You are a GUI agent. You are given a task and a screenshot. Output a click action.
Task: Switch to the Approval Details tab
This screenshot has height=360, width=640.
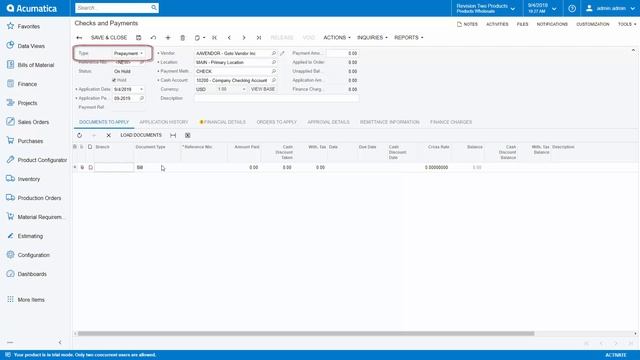coord(328,122)
